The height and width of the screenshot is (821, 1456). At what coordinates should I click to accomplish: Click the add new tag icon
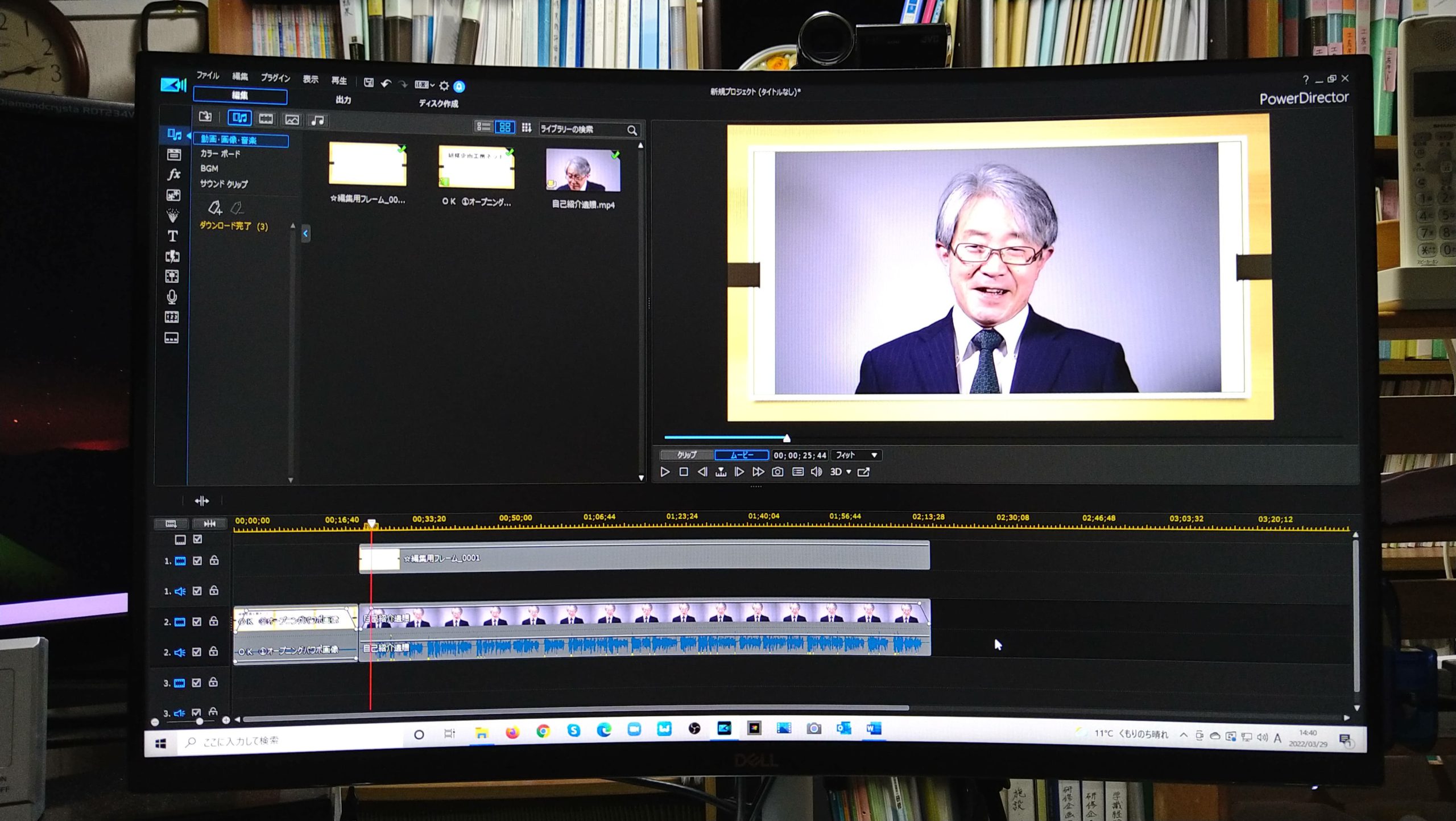coord(214,208)
